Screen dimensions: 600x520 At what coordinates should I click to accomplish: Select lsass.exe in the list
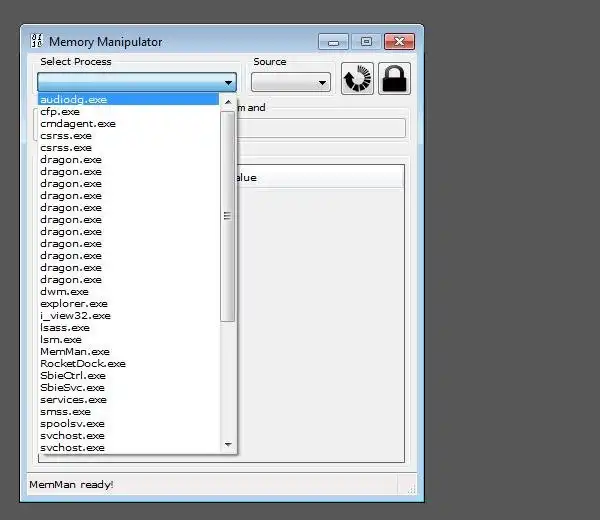pos(128,328)
